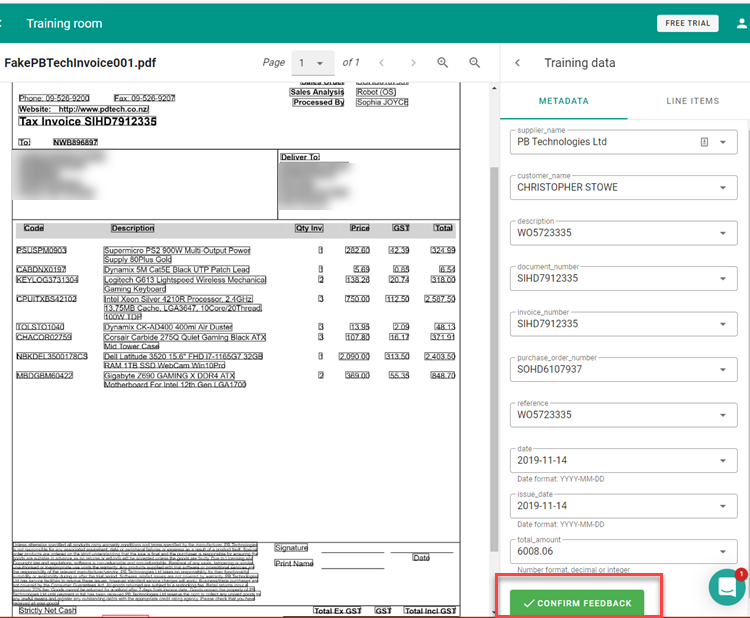Open the issue_date dropdown arrow
This screenshot has height=618, width=750.
[723, 506]
